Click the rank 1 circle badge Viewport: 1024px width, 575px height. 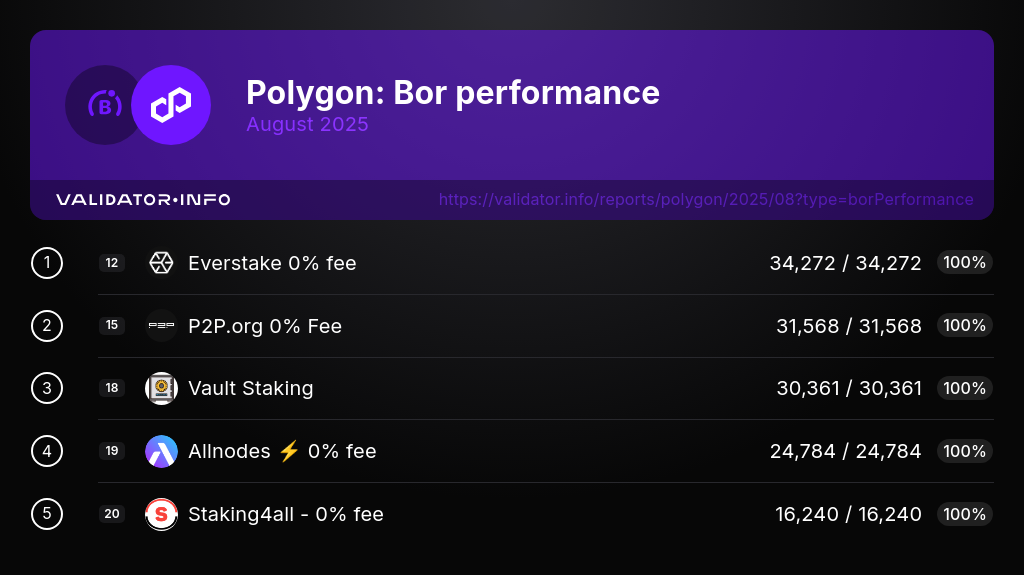tap(47, 263)
